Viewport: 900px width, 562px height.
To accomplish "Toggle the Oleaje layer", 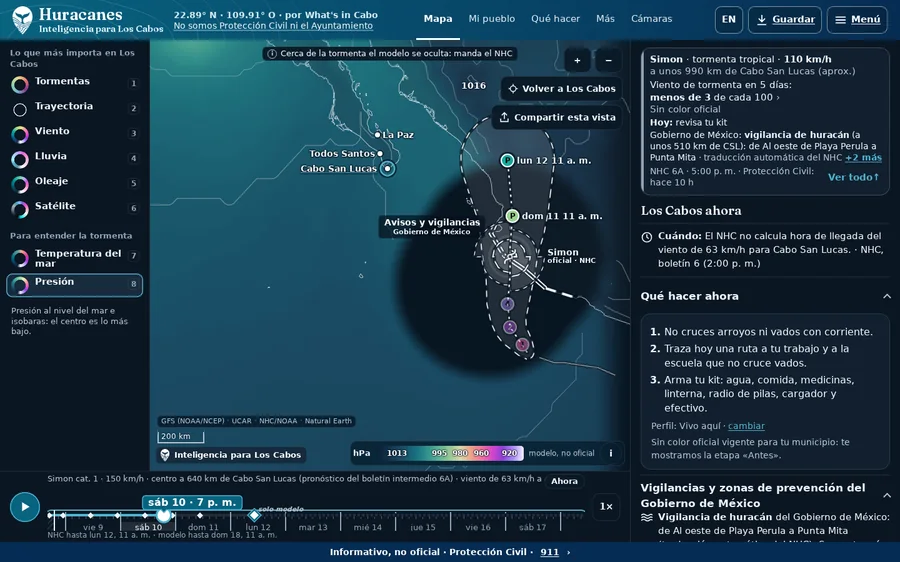I will coord(75,183).
